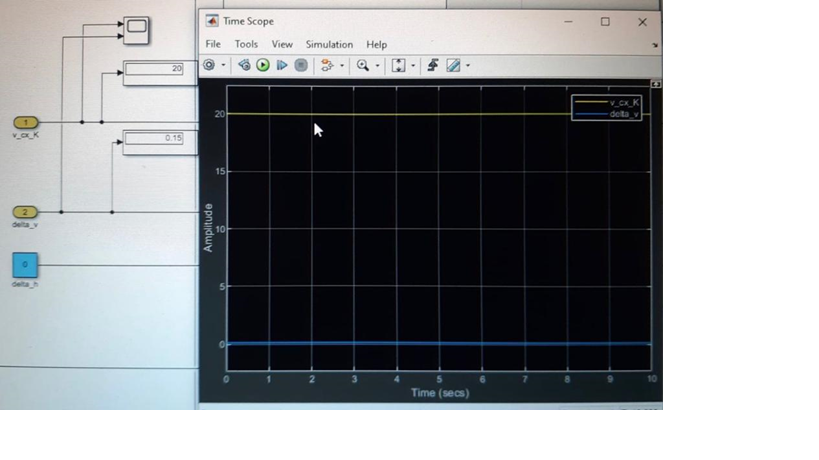Open the Tools menu

tap(246, 44)
